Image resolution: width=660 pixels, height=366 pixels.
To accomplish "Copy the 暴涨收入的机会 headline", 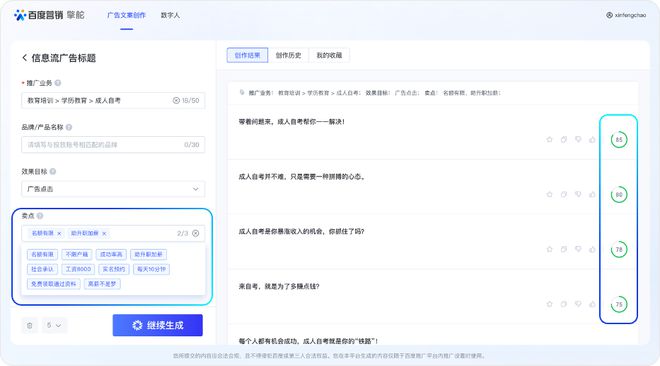I will tap(564, 249).
